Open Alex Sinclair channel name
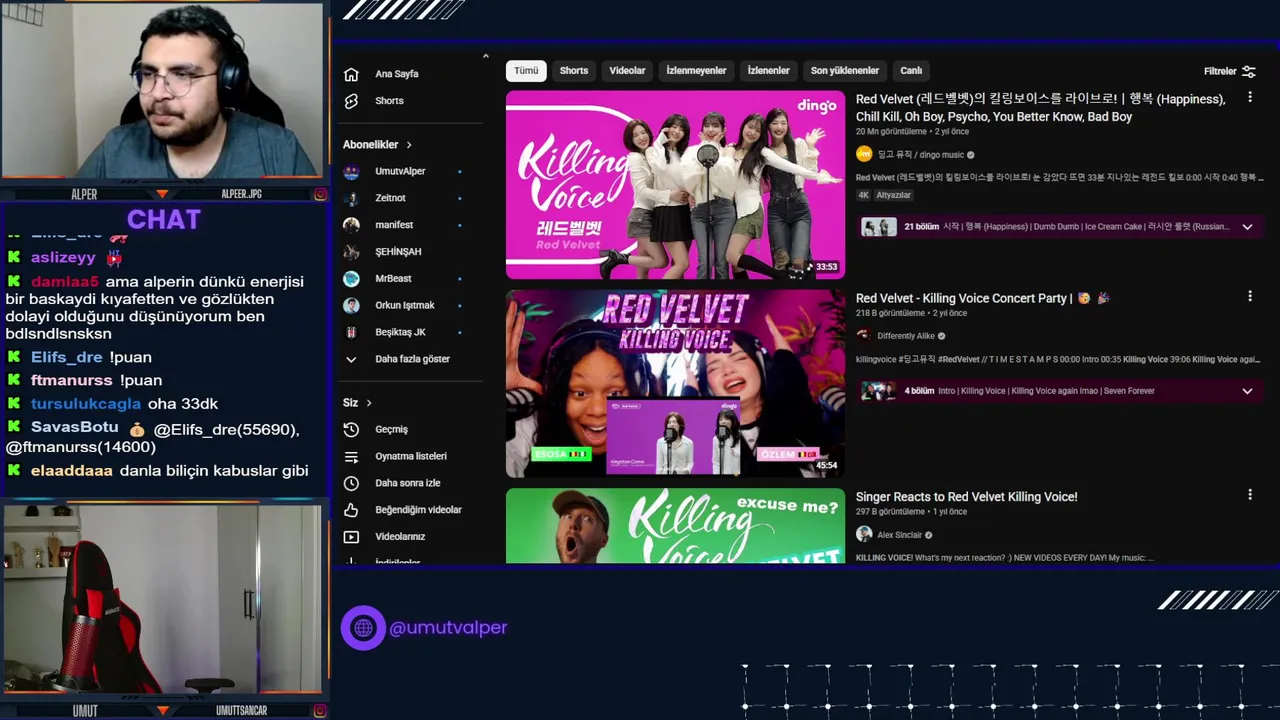 pos(899,535)
